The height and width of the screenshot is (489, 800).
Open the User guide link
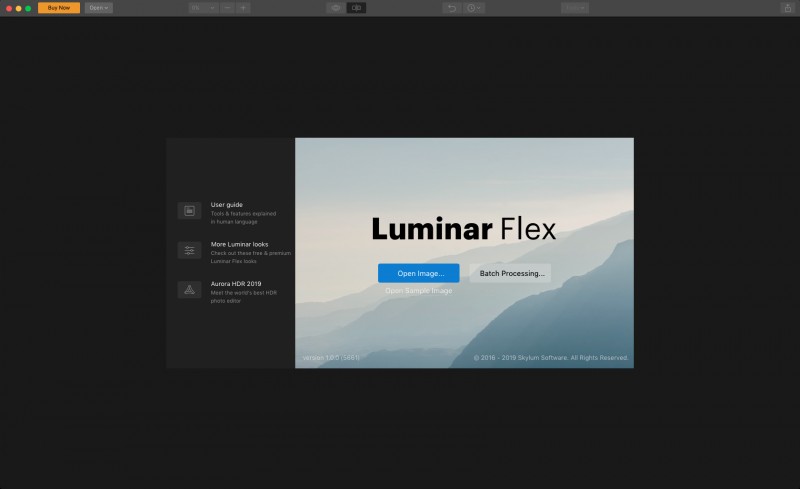pyautogui.click(x=227, y=205)
